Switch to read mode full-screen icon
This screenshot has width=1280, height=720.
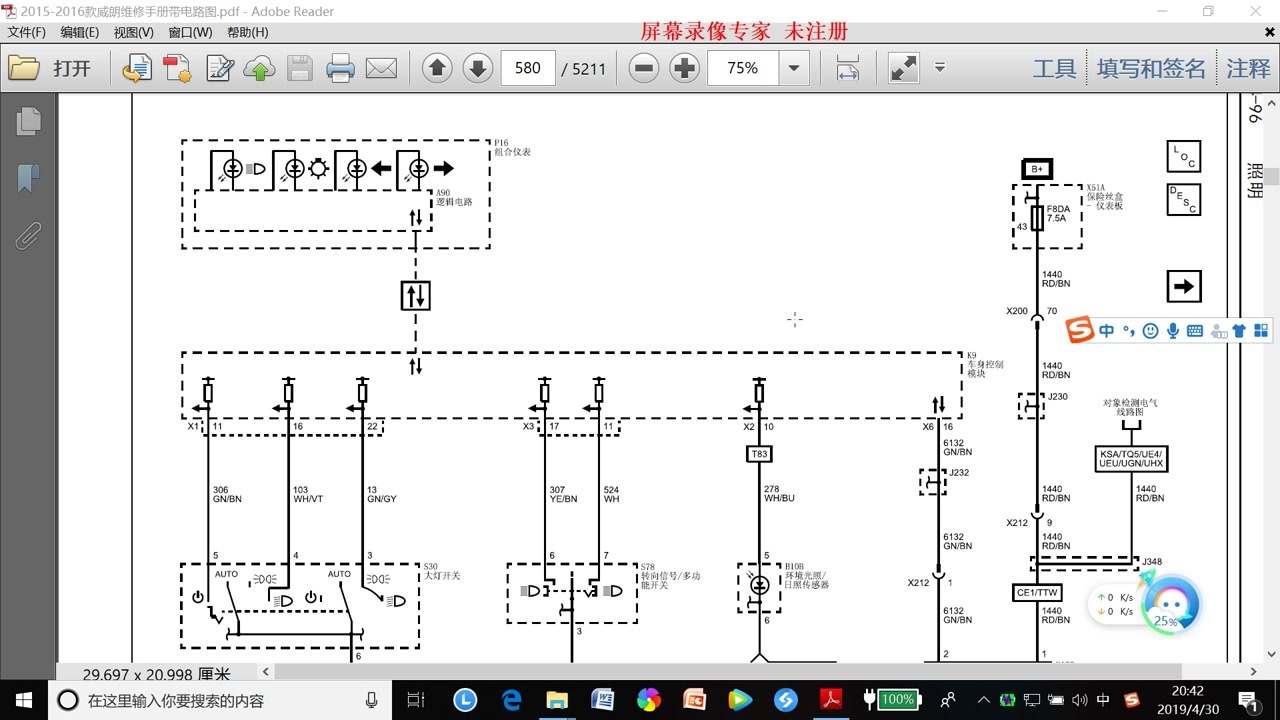(x=903, y=68)
